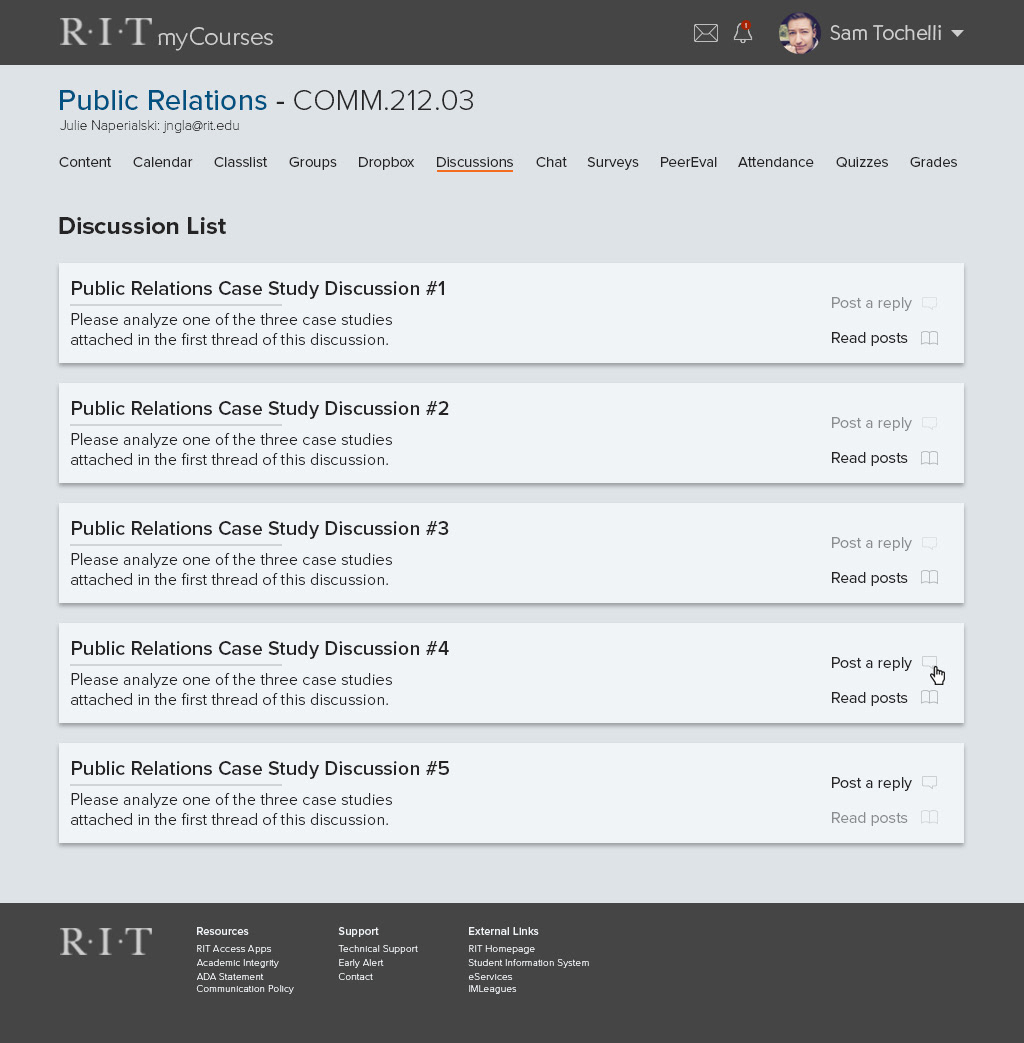The width and height of the screenshot is (1024, 1043).
Task: Open RIT Homepage footer link
Action: (x=501, y=949)
